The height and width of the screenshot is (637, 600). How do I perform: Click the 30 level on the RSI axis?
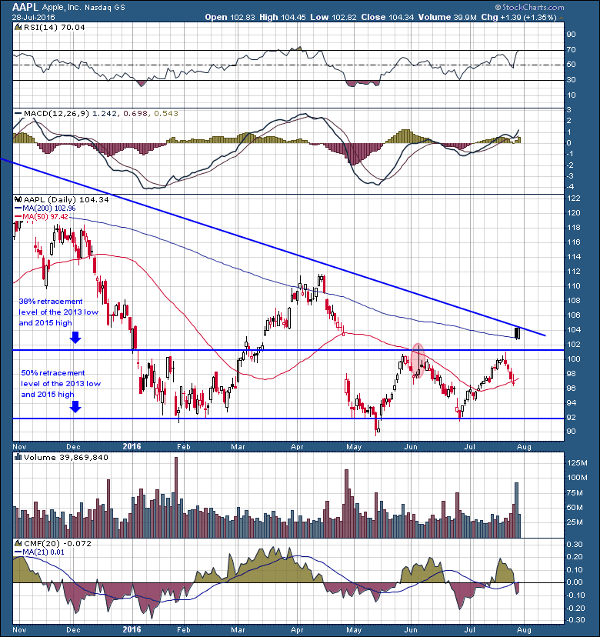571,80
